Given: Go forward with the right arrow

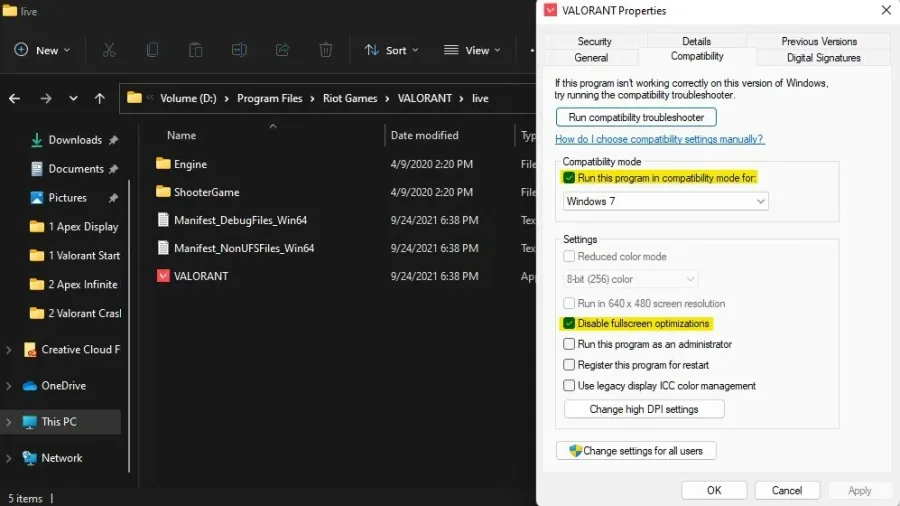Looking at the screenshot, I should [x=46, y=99].
